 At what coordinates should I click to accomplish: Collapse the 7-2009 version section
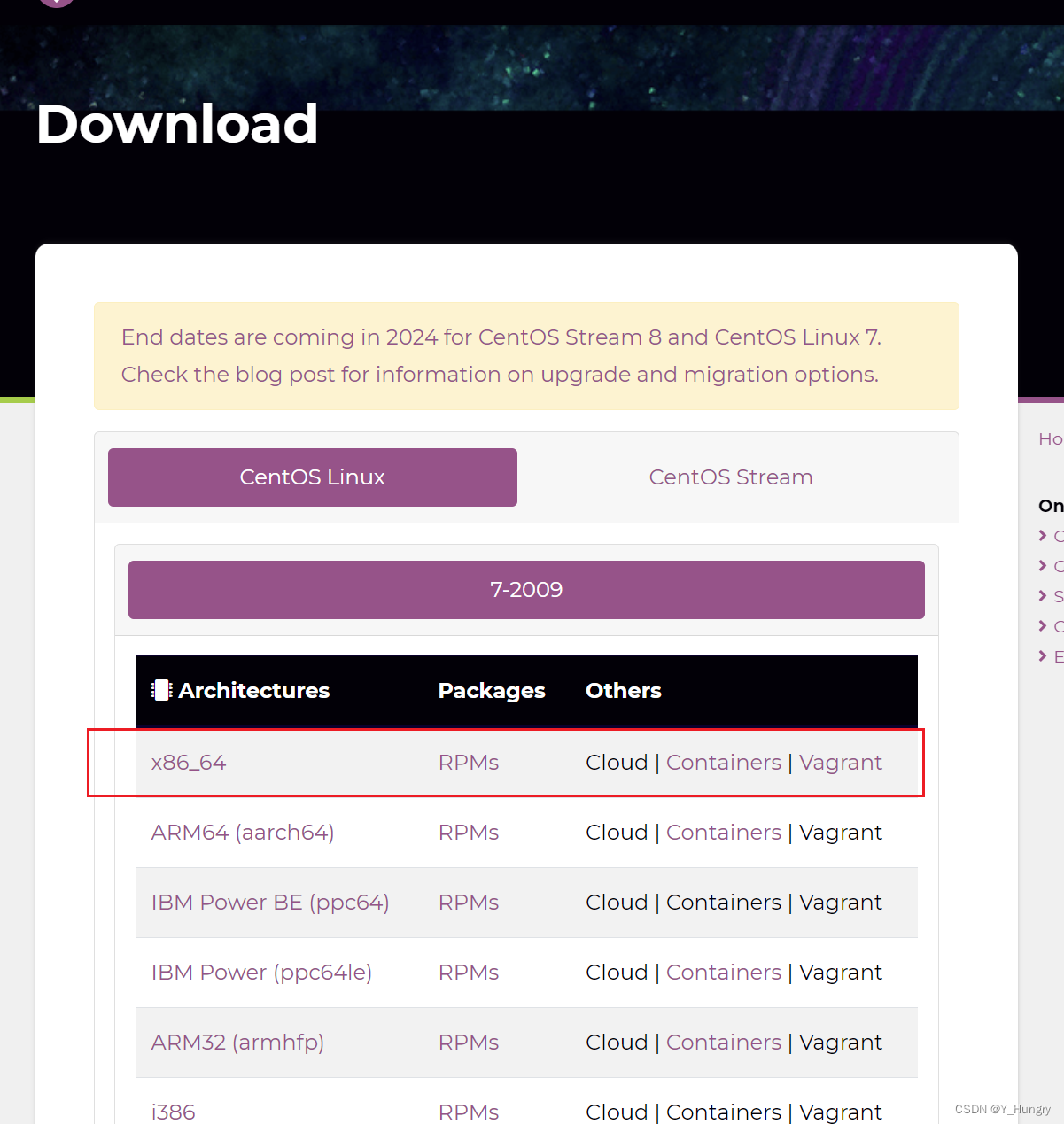coord(526,590)
